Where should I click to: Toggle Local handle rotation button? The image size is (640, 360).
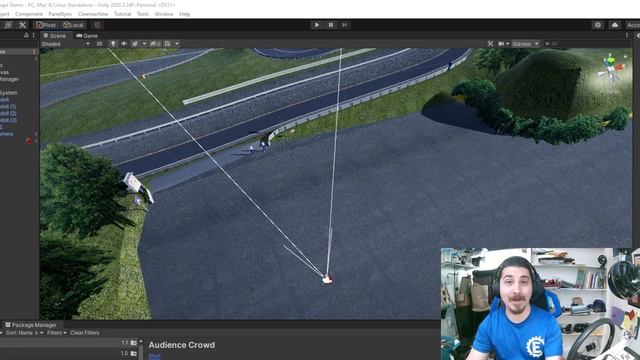tap(73, 25)
